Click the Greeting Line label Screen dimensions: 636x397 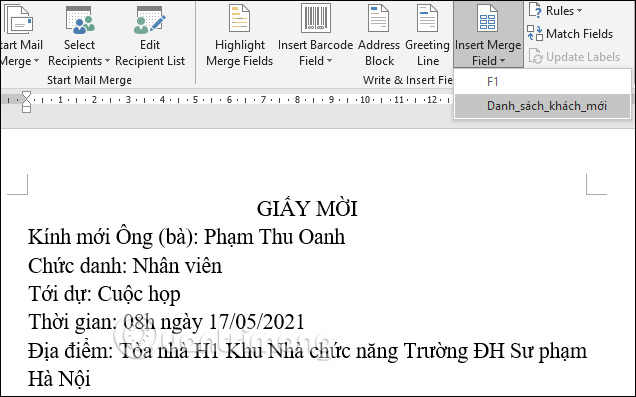click(428, 53)
